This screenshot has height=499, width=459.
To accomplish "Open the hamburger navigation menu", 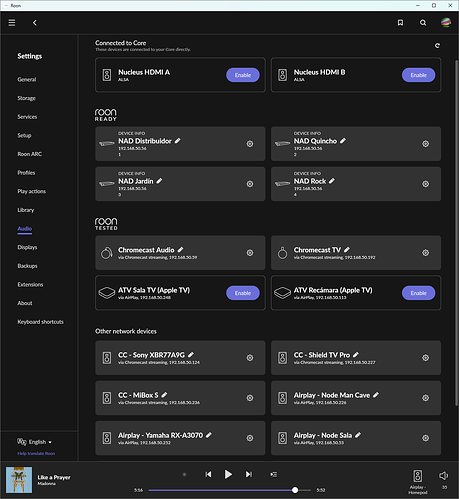I will pyautogui.click(x=12, y=22).
